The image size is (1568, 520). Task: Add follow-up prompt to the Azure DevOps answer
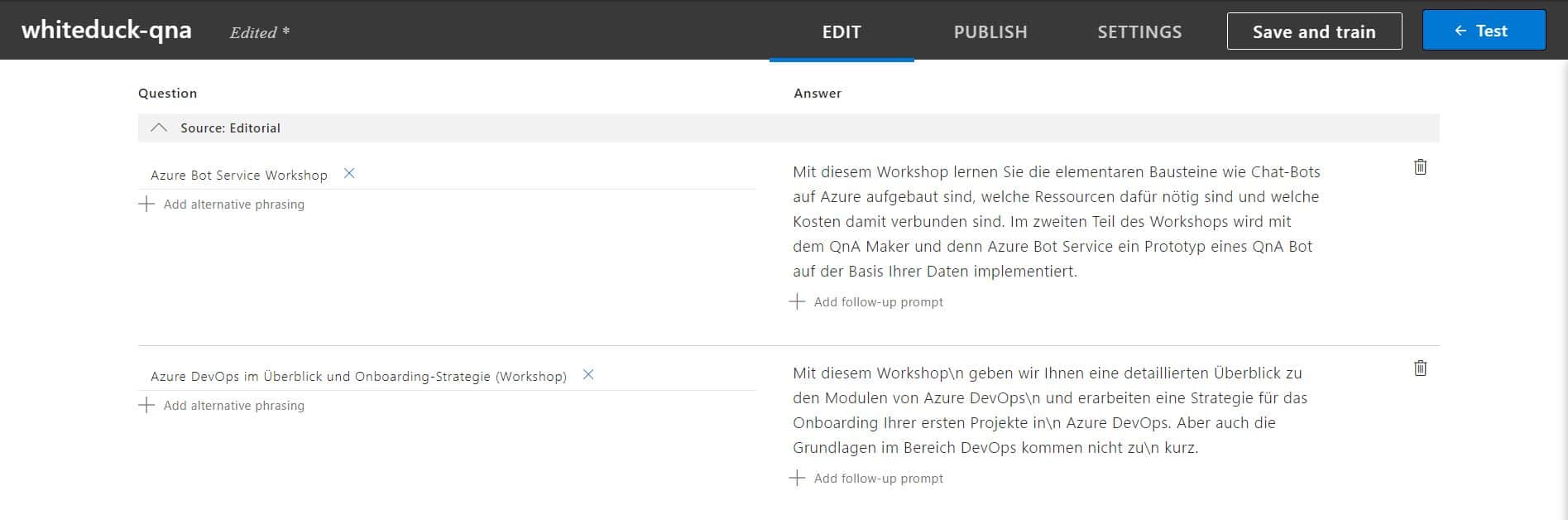(866, 478)
